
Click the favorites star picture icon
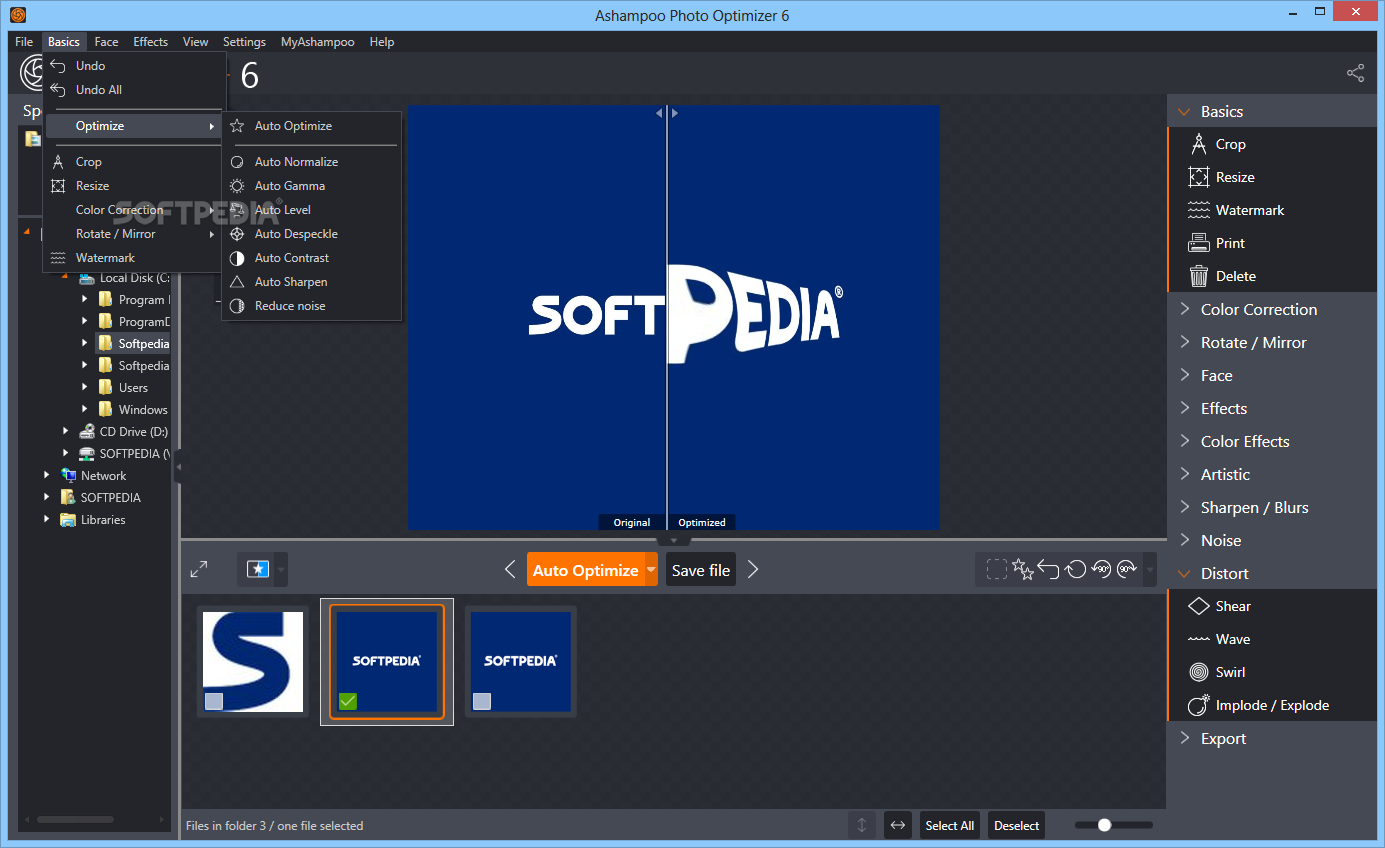click(258, 569)
